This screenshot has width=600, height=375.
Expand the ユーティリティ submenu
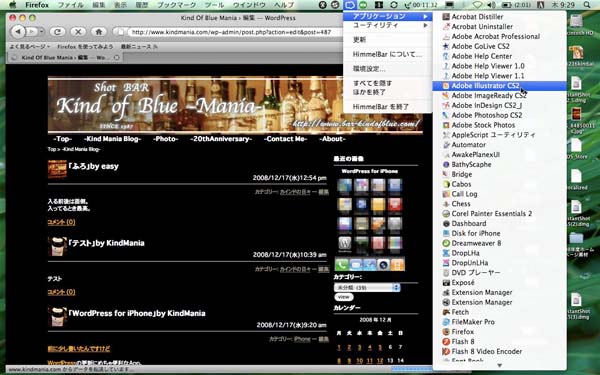388,26
